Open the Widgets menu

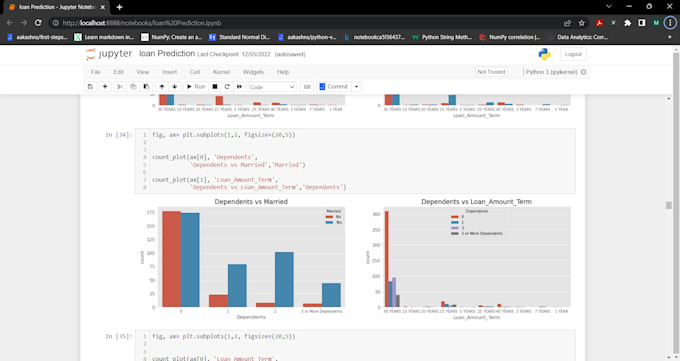pos(253,72)
